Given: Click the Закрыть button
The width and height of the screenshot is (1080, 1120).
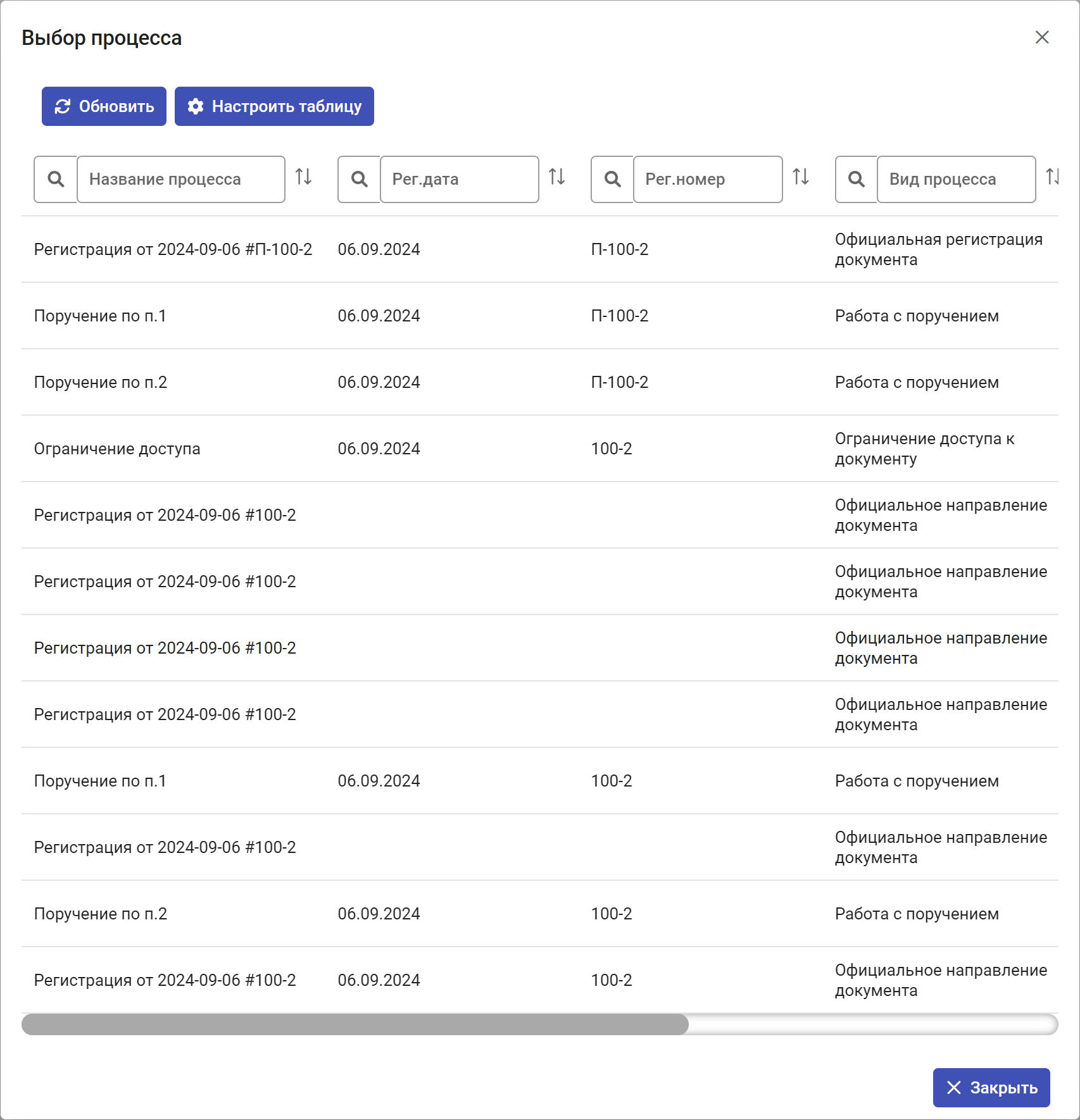Looking at the screenshot, I should click(991, 1088).
